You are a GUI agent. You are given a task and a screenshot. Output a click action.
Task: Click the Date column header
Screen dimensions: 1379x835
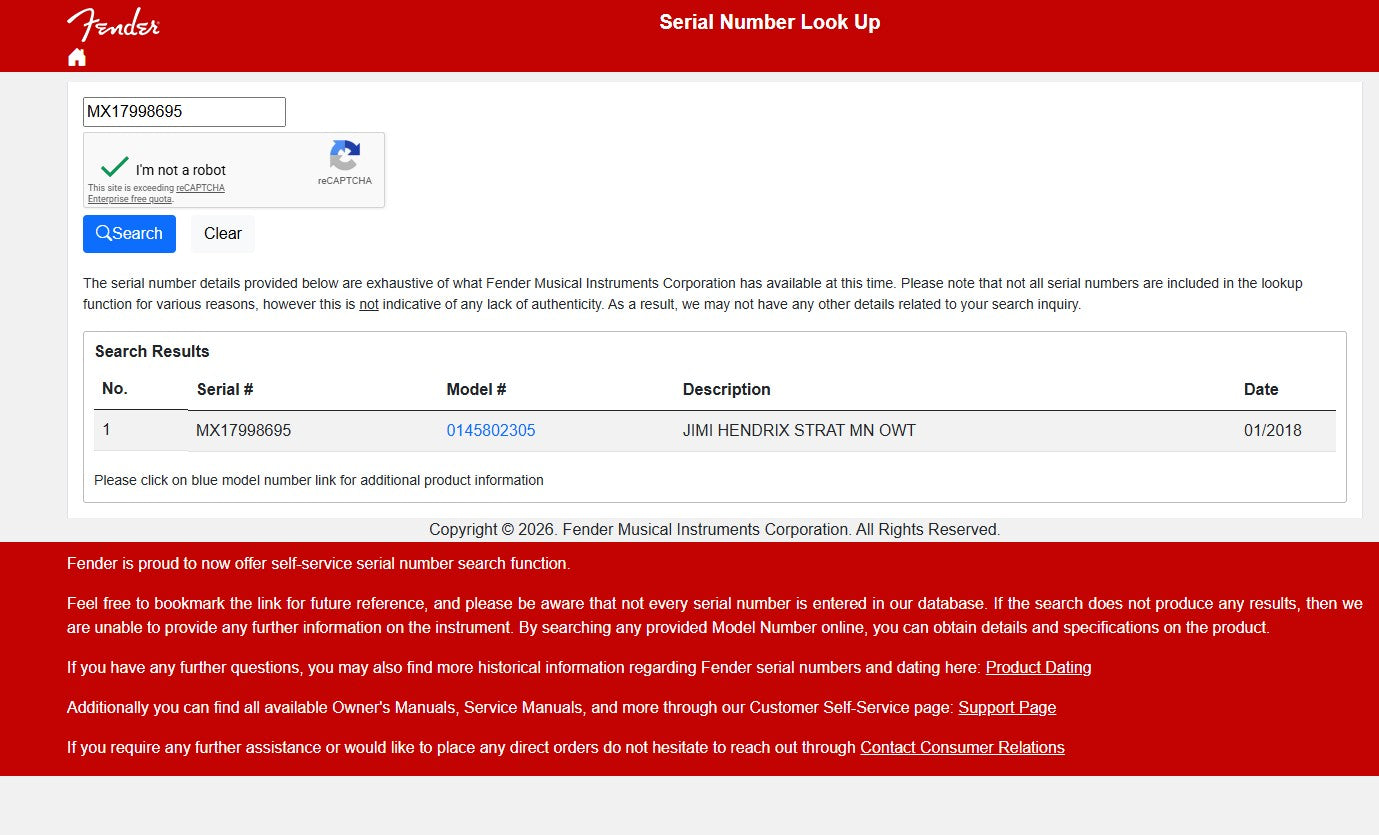click(x=1261, y=390)
